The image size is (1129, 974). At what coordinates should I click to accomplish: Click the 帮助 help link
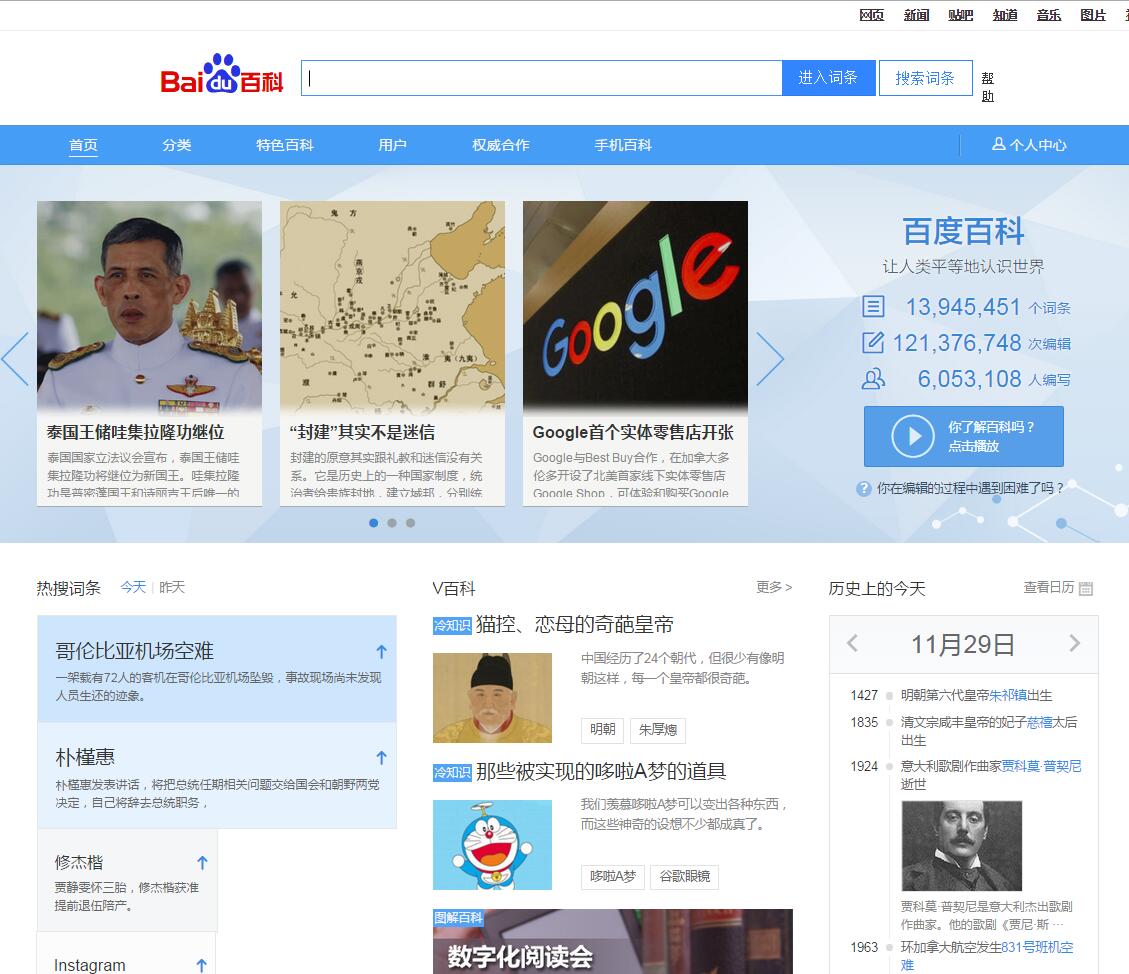988,87
